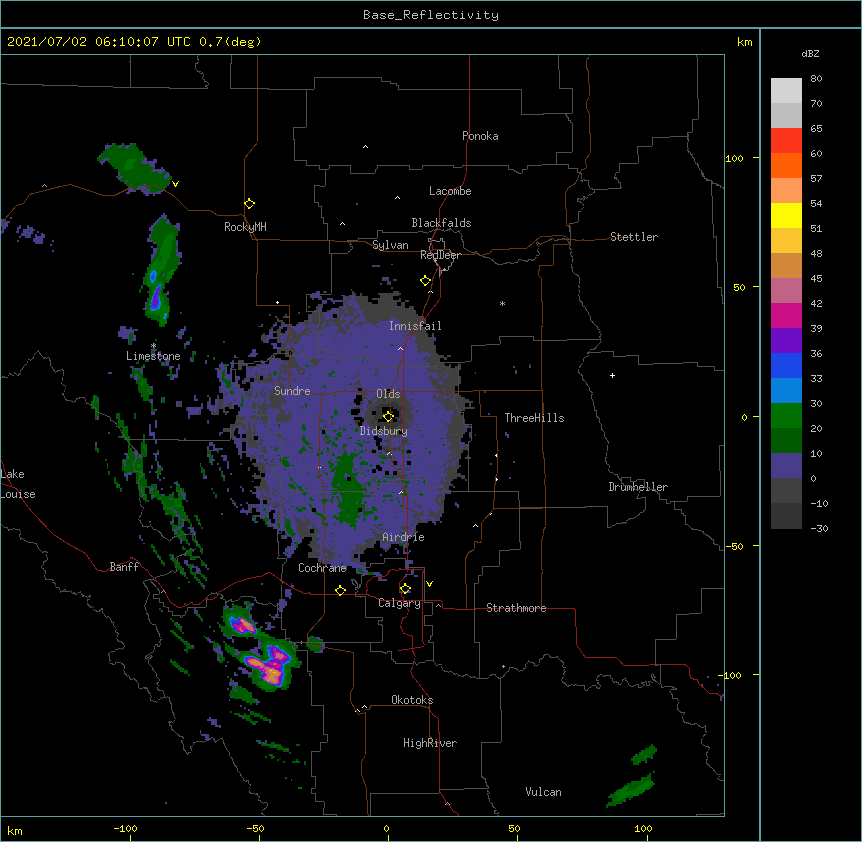Click the -50 tick on horizontal axis
This screenshot has width=862, height=842.
(x=255, y=829)
